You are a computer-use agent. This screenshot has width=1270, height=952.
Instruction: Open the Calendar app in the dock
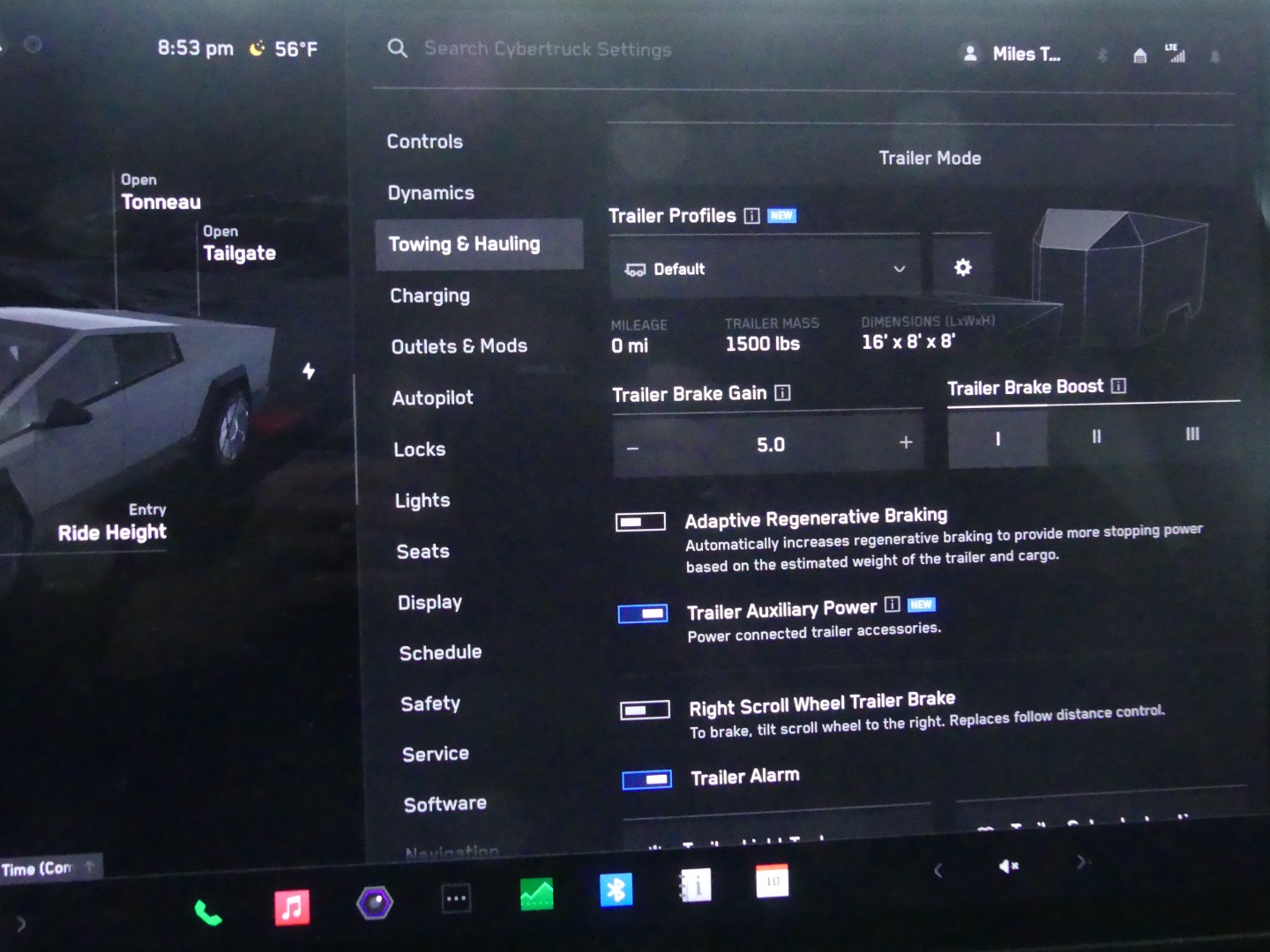point(772,881)
